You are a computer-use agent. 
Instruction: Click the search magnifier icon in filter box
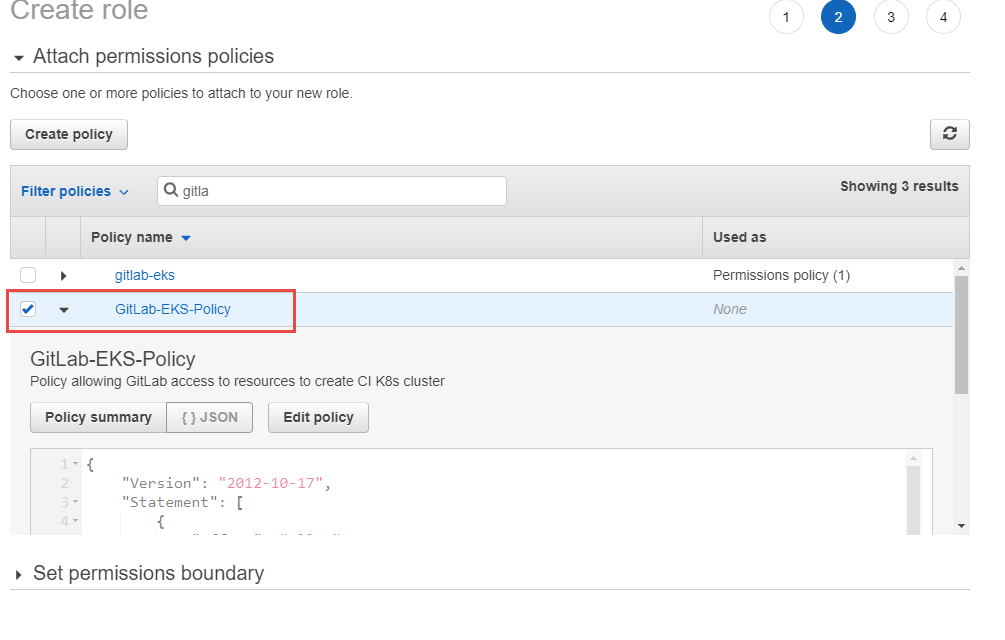coord(170,190)
